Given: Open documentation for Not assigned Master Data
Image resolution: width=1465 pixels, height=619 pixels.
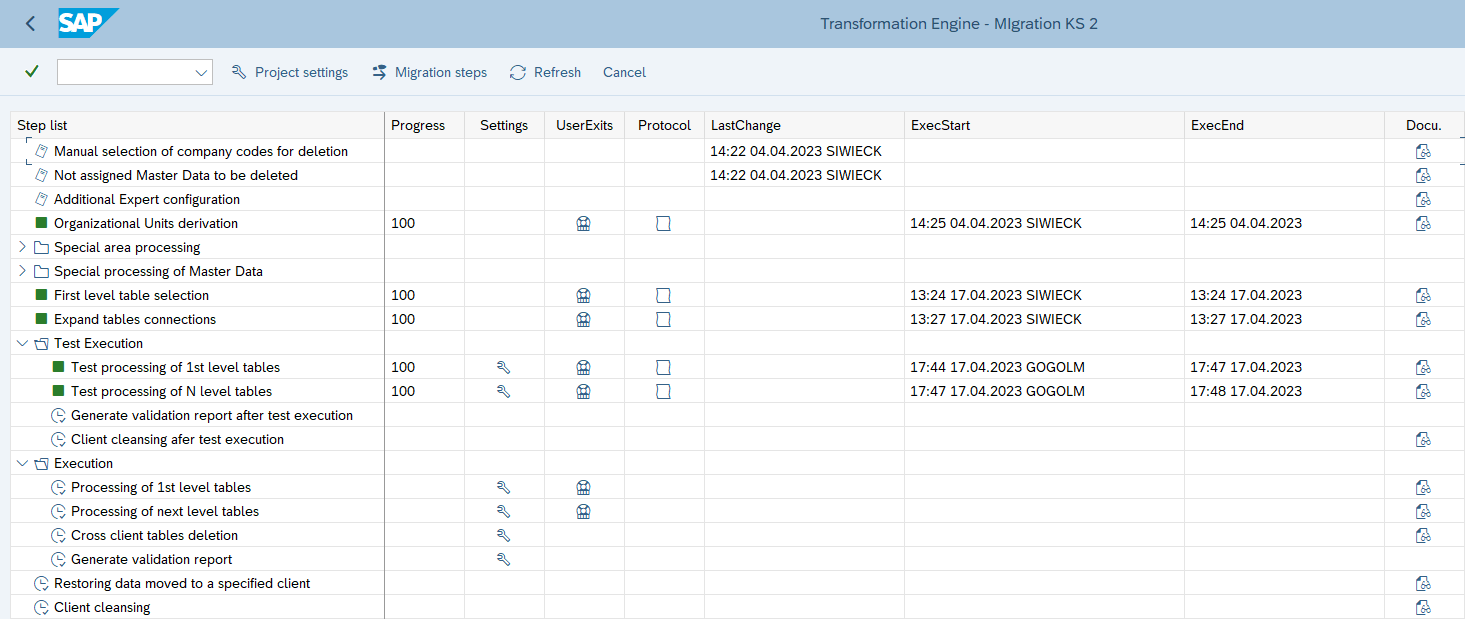Looking at the screenshot, I should 1423,176.
